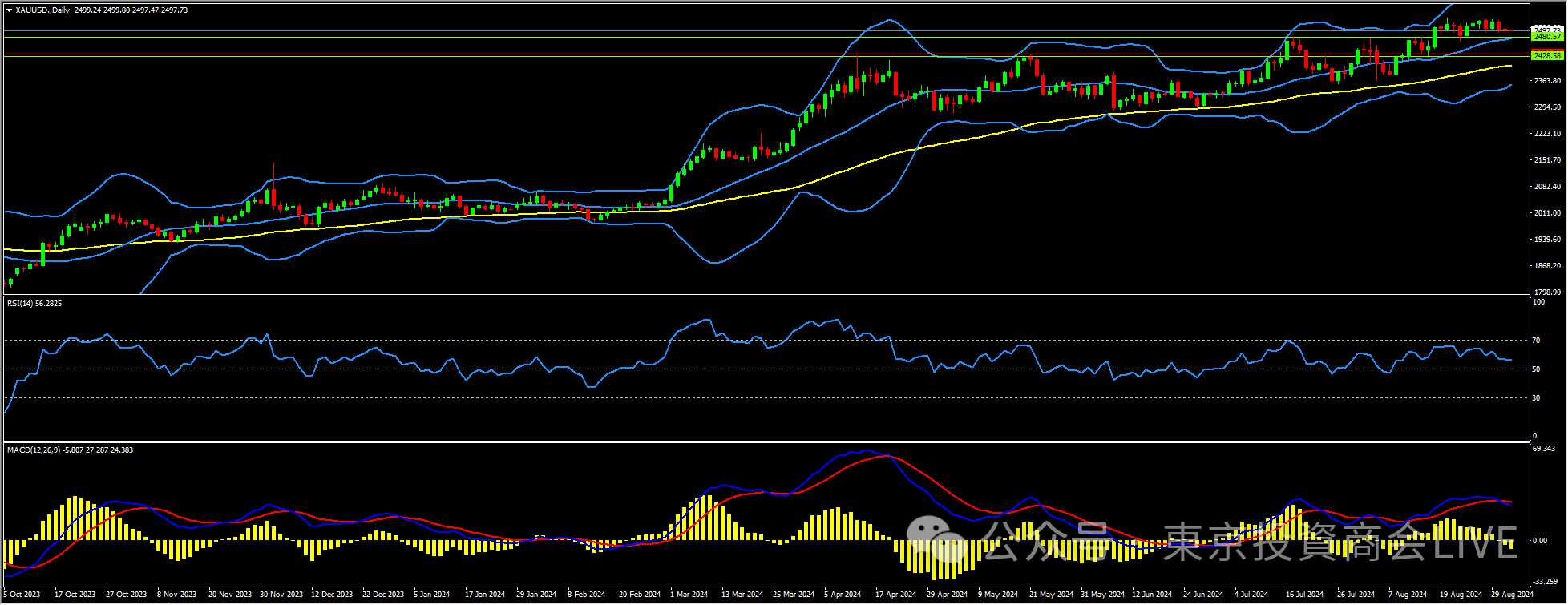Click the 22 Dec 2023 date label
Screen dimensions: 1568x605
383,595
